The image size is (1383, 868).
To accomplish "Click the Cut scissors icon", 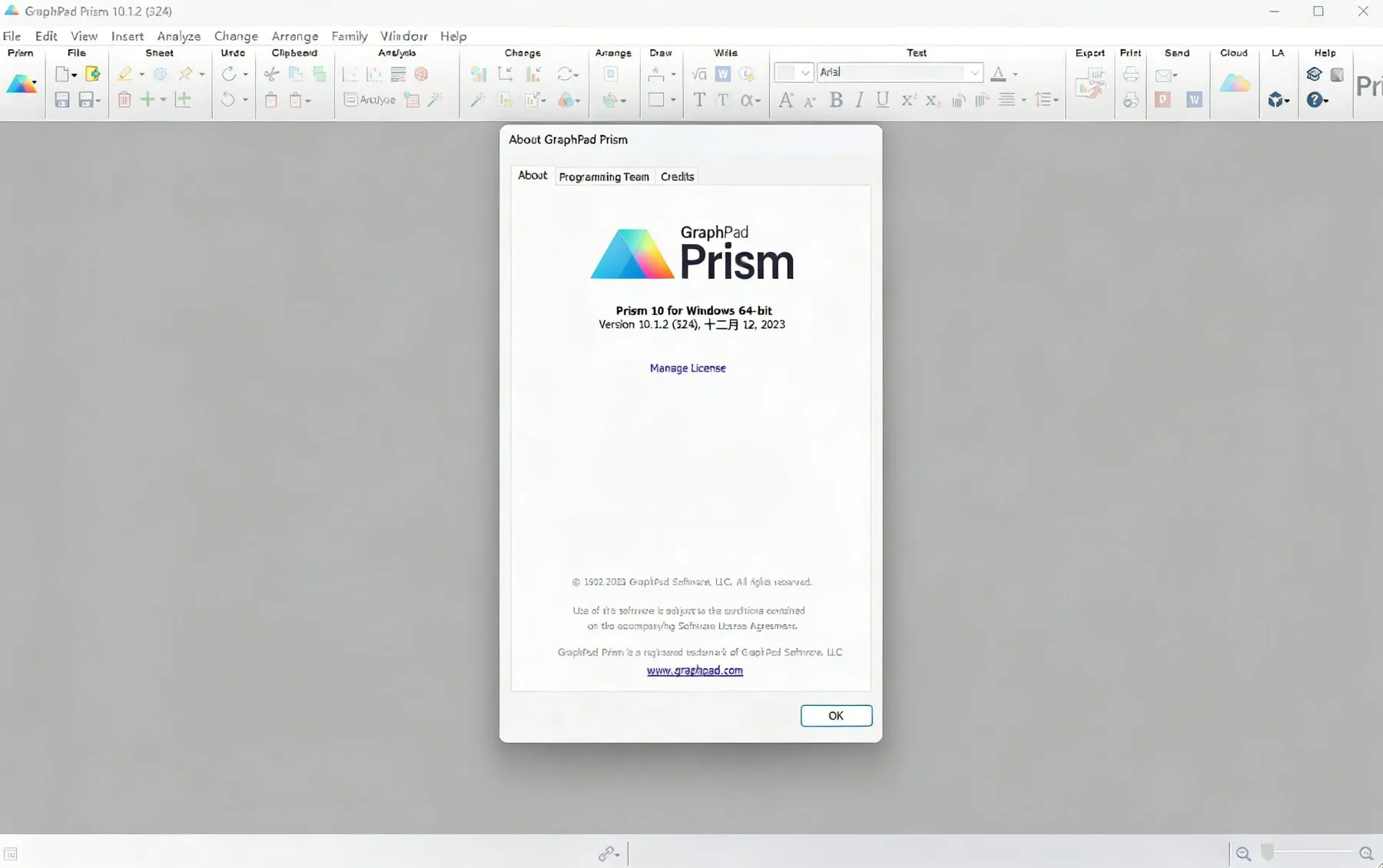I will pyautogui.click(x=271, y=74).
